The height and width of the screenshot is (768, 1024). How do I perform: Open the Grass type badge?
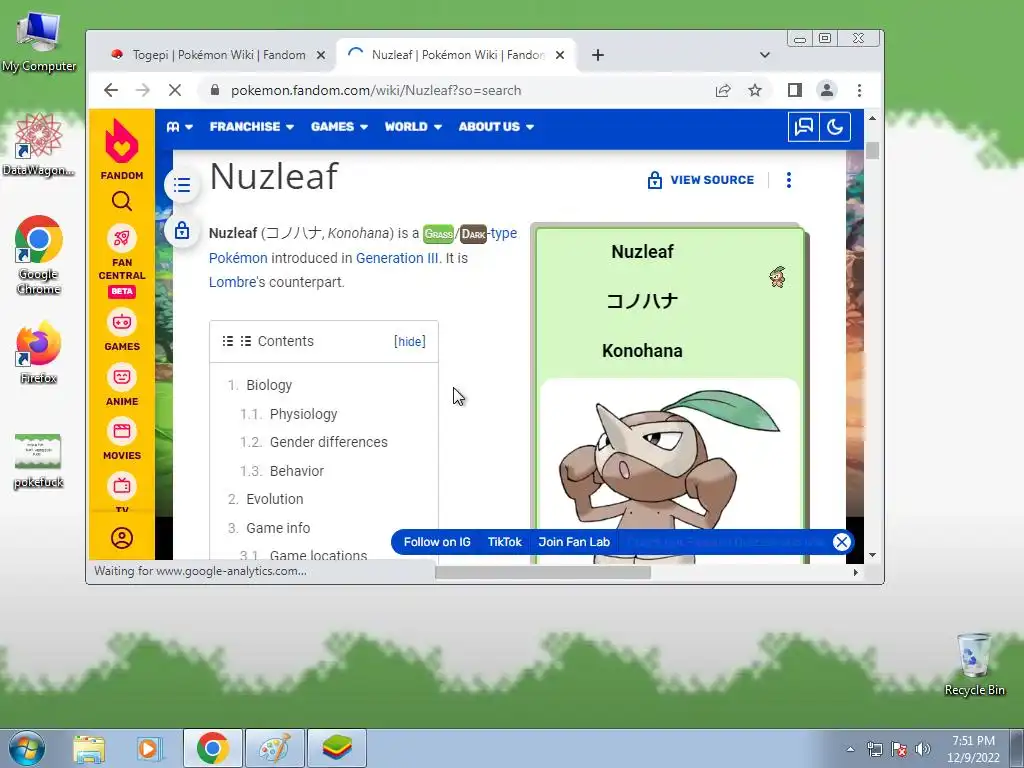click(438, 234)
